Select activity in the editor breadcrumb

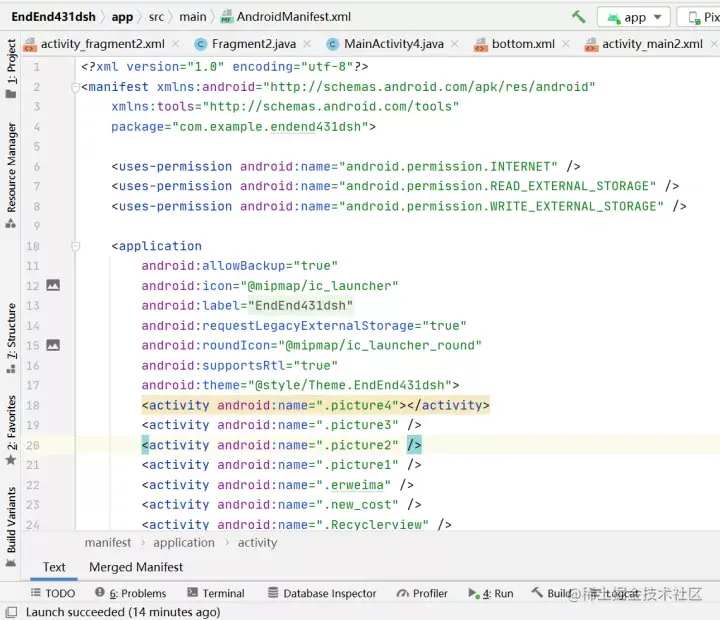coord(257,543)
